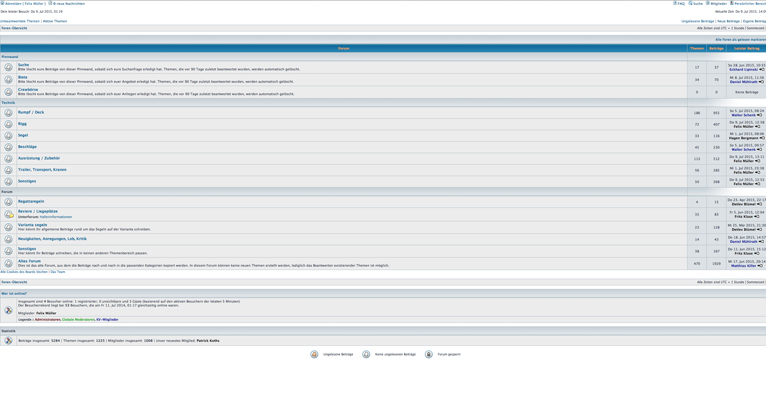Screen dimensions: 766x398
Task: Click Alle Foren als gelesen markieren
Action: (x=741, y=40)
